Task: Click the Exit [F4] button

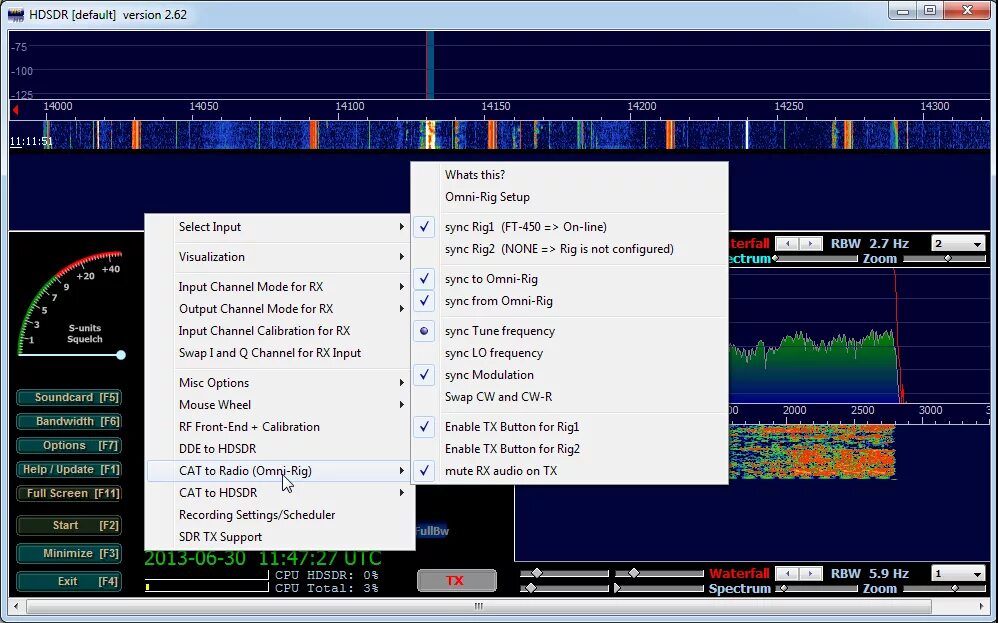Action: 69,582
